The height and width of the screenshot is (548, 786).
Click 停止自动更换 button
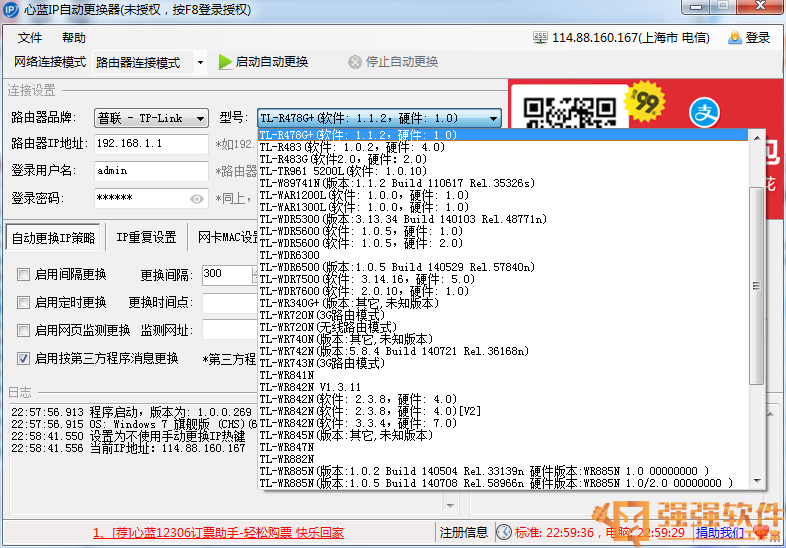(394, 62)
